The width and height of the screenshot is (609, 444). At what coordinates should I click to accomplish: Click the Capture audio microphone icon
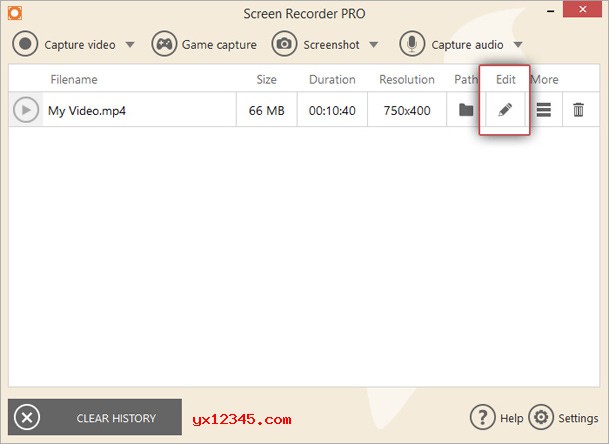click(x=412, y=44)
